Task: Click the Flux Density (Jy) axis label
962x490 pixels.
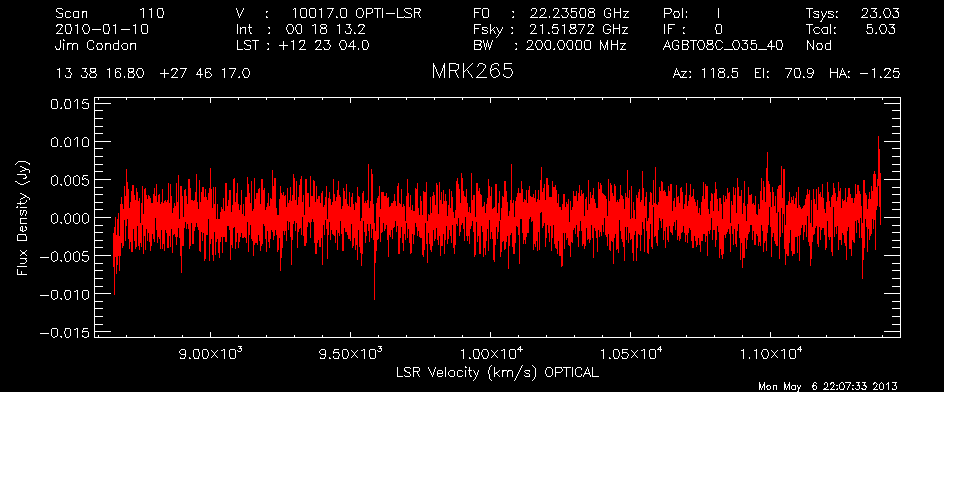Action: [22, 218]
